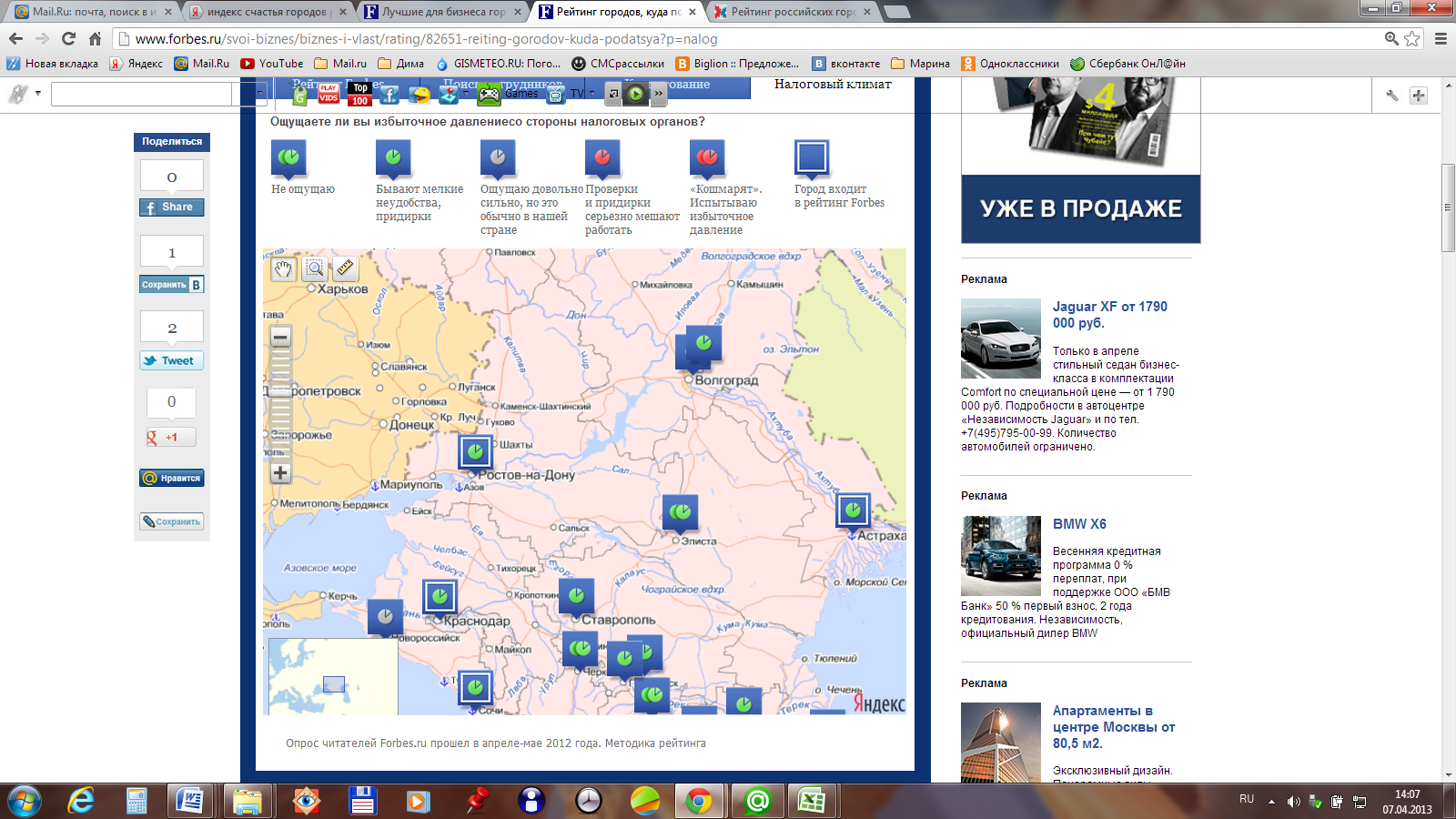Switch to the 'индекс счастья городов' tab
This screenshot has height=819, width=1456.
pyautogui.click(x=266, y=12)
